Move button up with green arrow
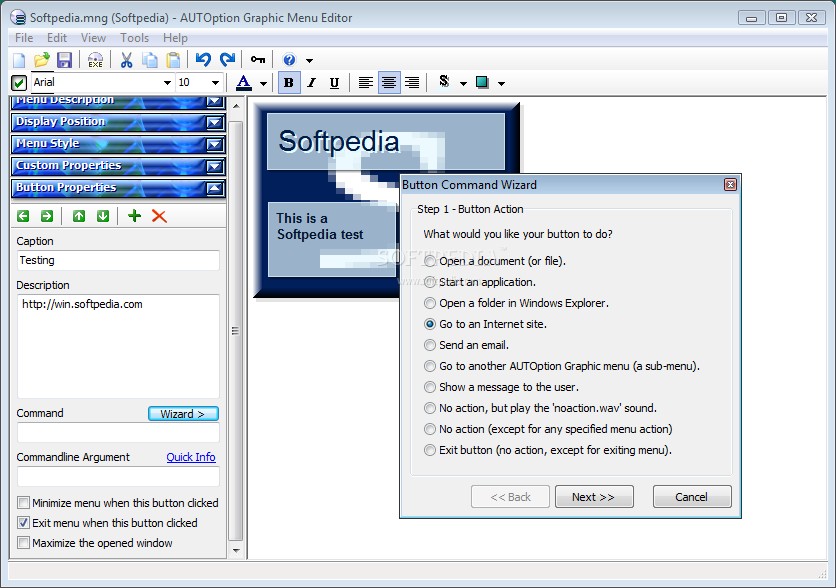 [x=79, y=216]
